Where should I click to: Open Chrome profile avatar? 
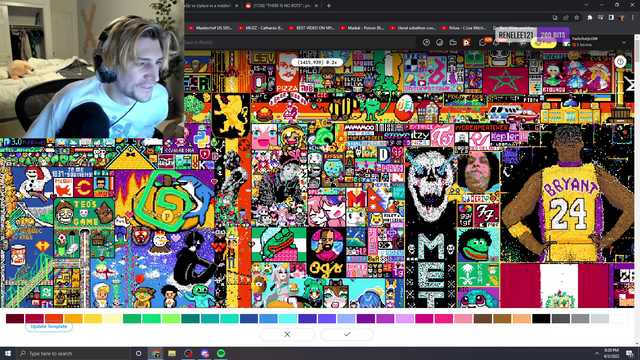pyautogui.click(x=622, y=18)
